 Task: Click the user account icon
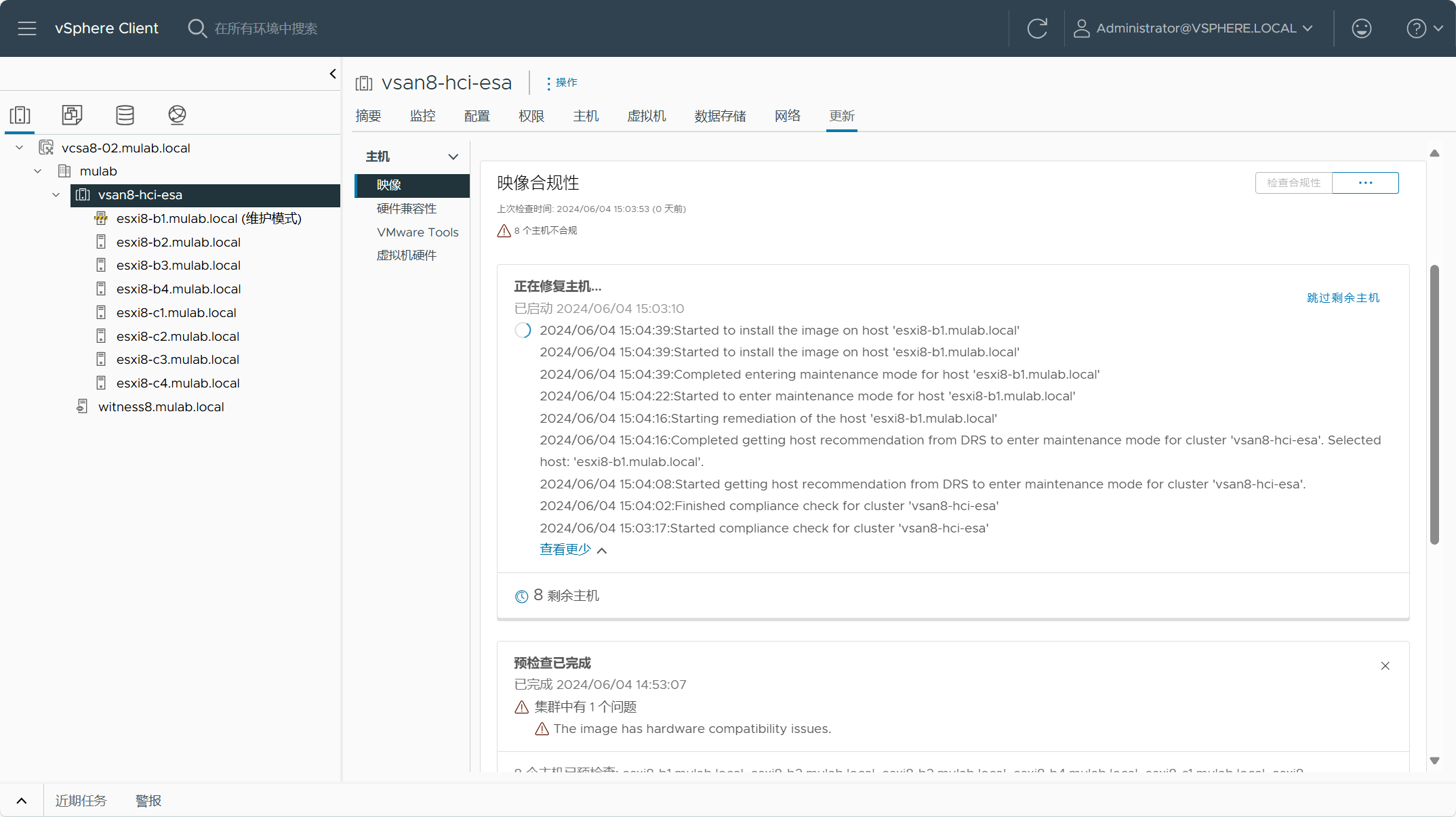tap(1082, 28)
